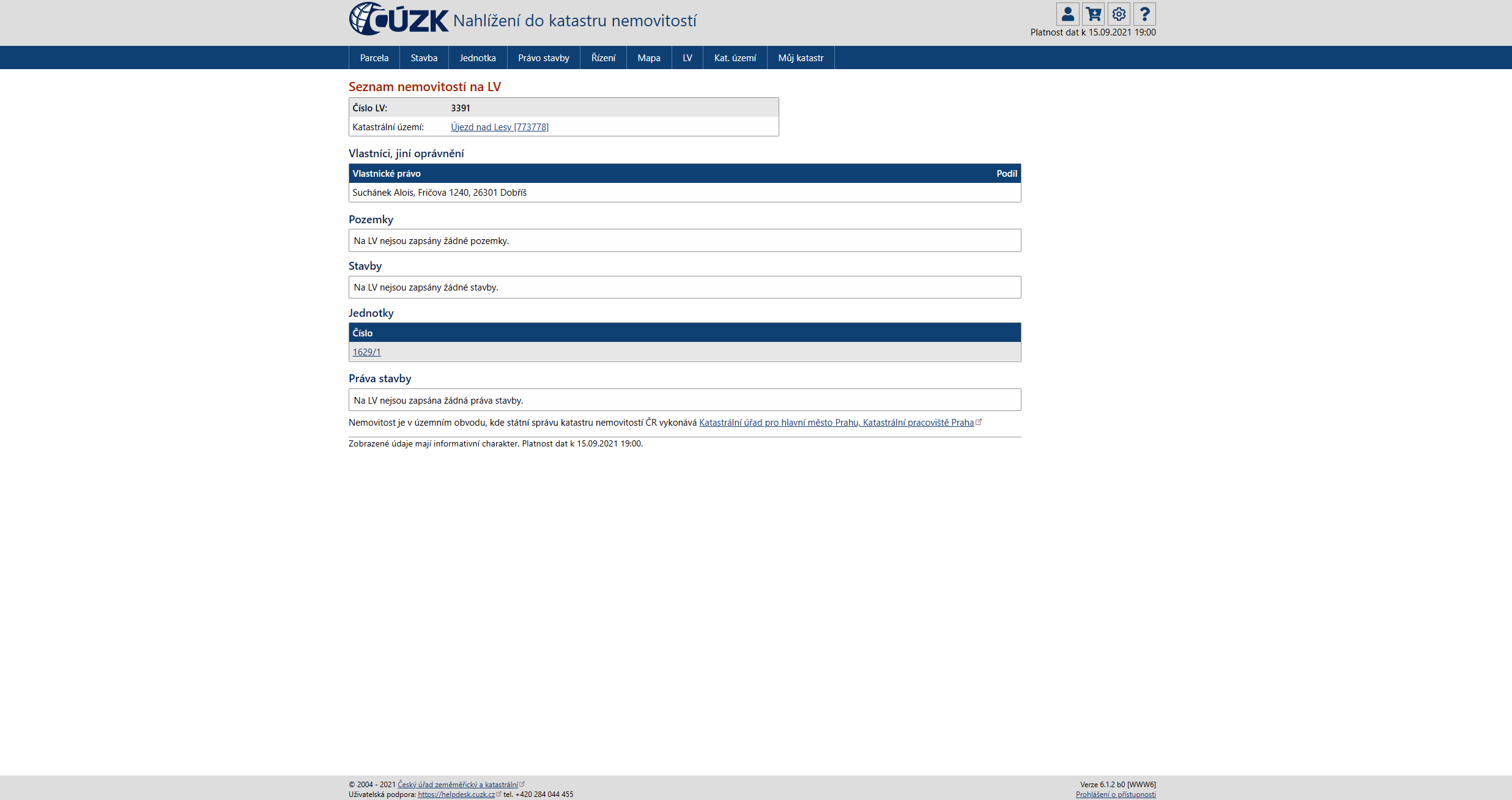Select the LV navigation item

click(687, 58)
